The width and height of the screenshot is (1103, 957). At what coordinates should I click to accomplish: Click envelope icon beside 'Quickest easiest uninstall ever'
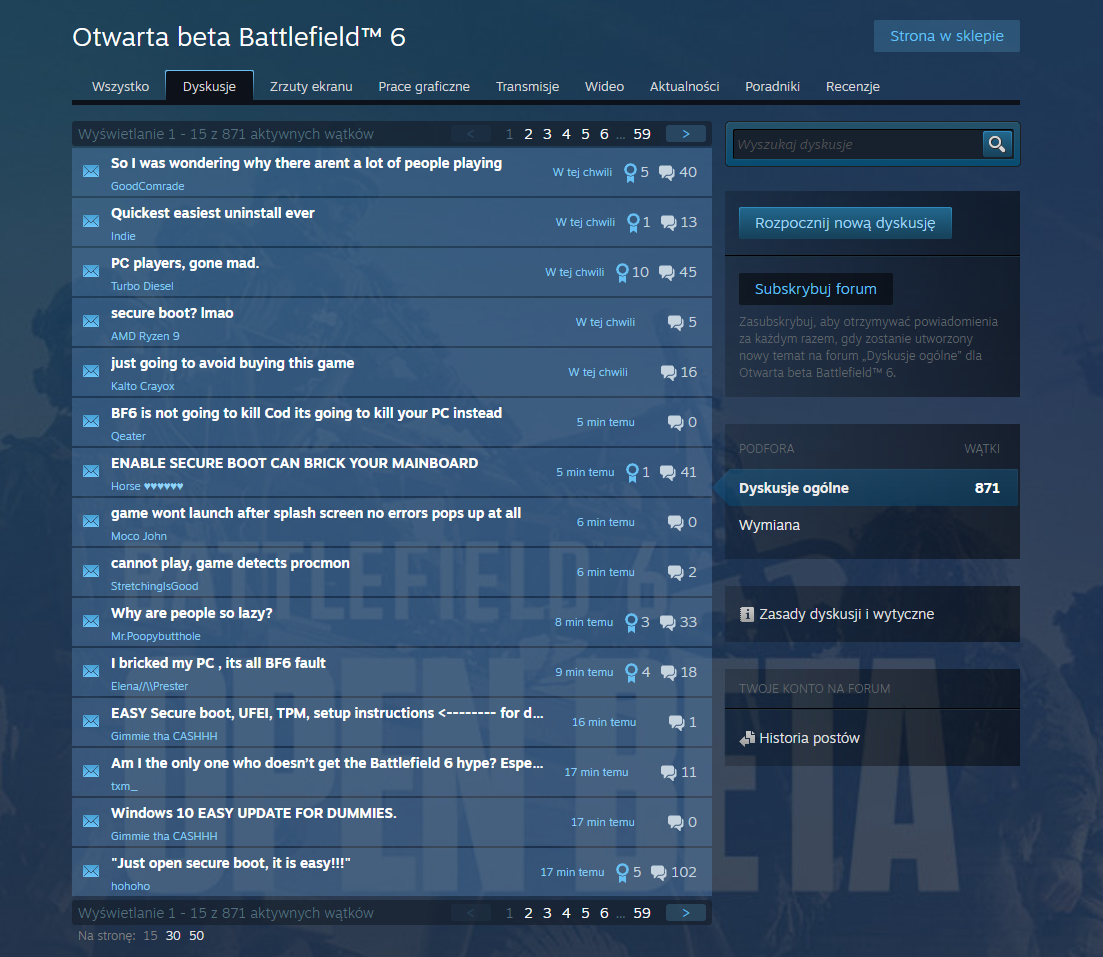tap(91, 222)
